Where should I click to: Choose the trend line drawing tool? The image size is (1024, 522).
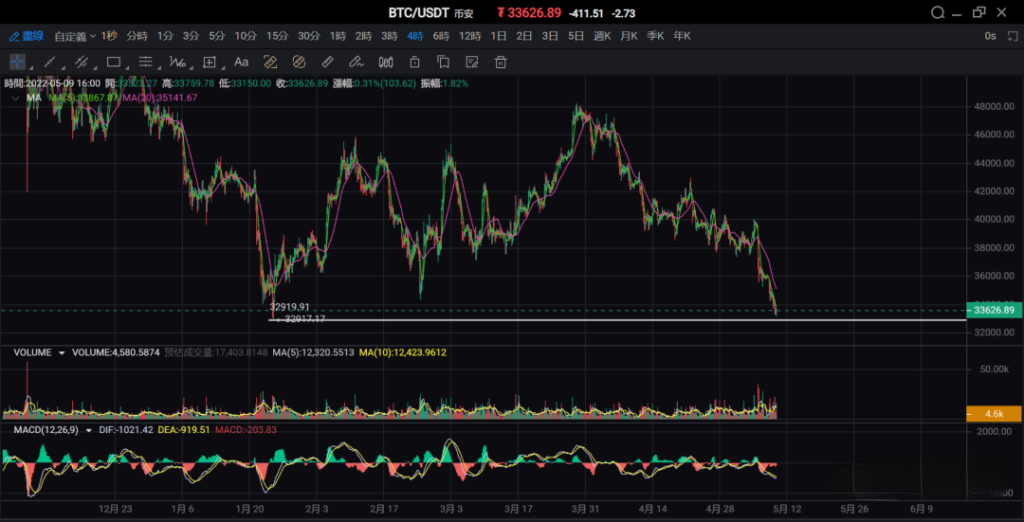pos(49,62)
